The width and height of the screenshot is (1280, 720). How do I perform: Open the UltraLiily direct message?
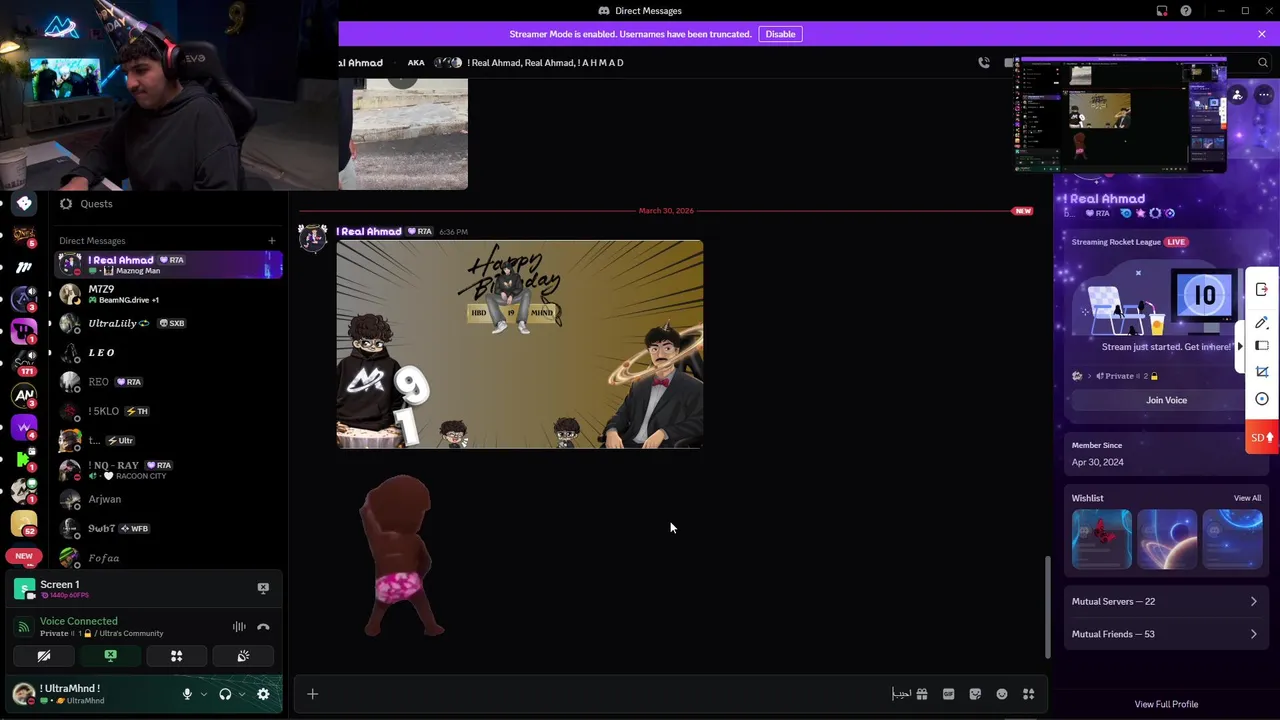[168, 323]
